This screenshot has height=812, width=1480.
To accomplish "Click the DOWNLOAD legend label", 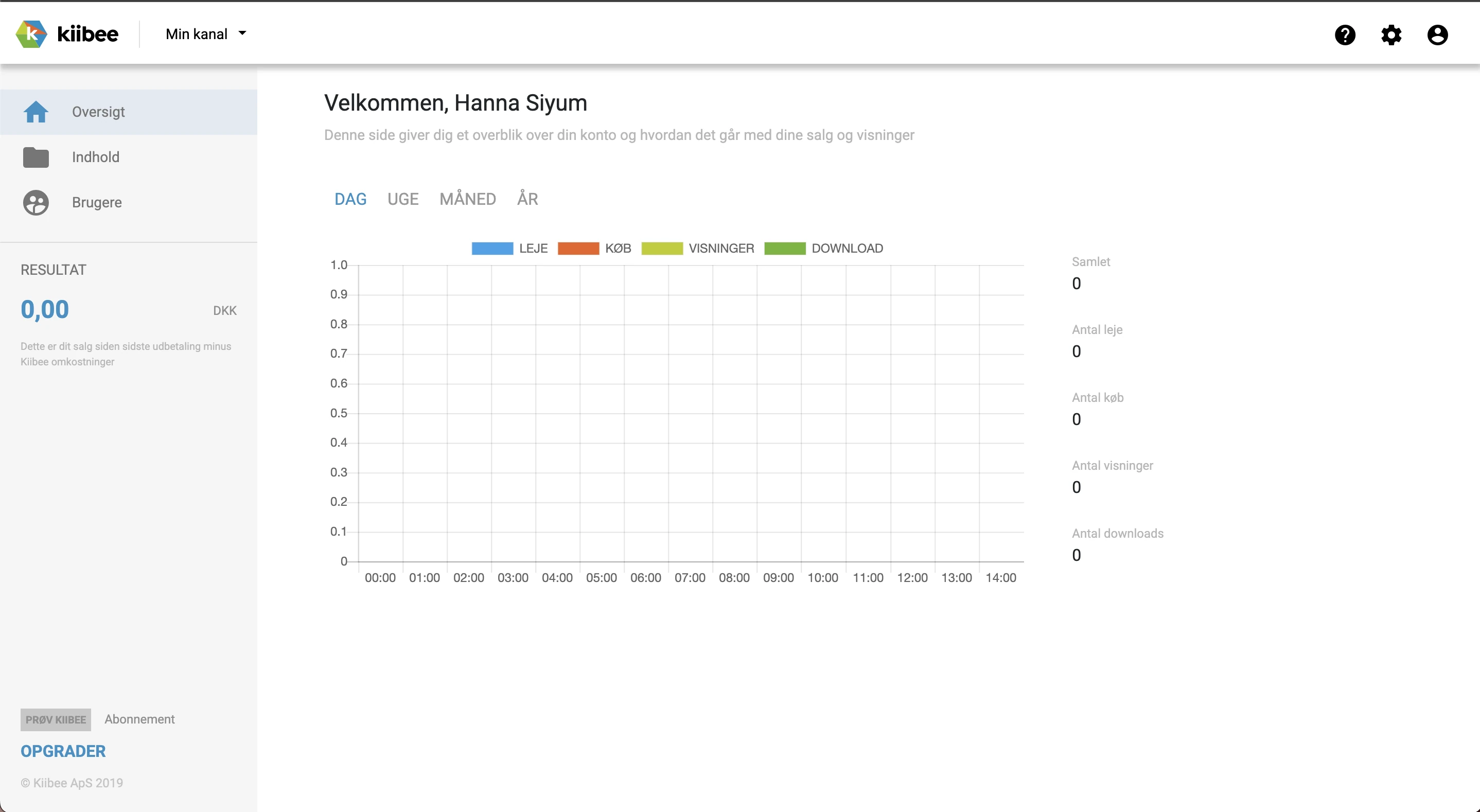I will [848, 248].
